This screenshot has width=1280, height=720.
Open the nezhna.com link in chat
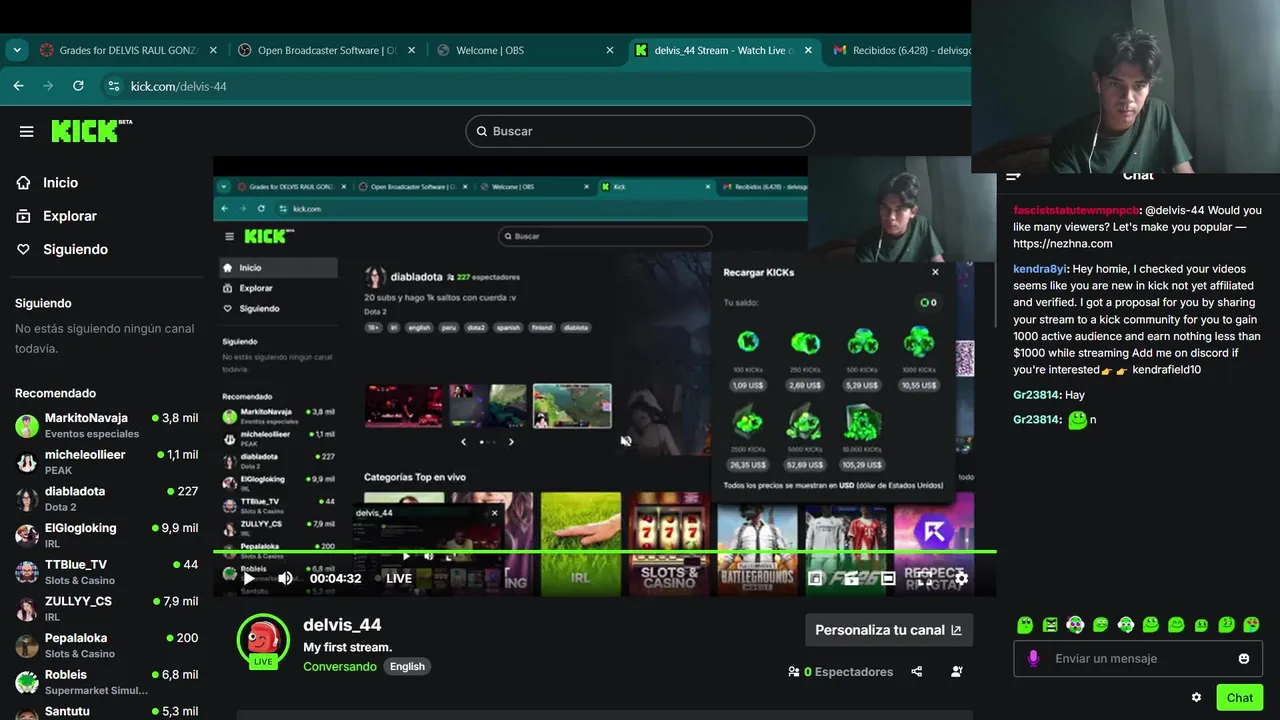click(x=1062, y=244)
